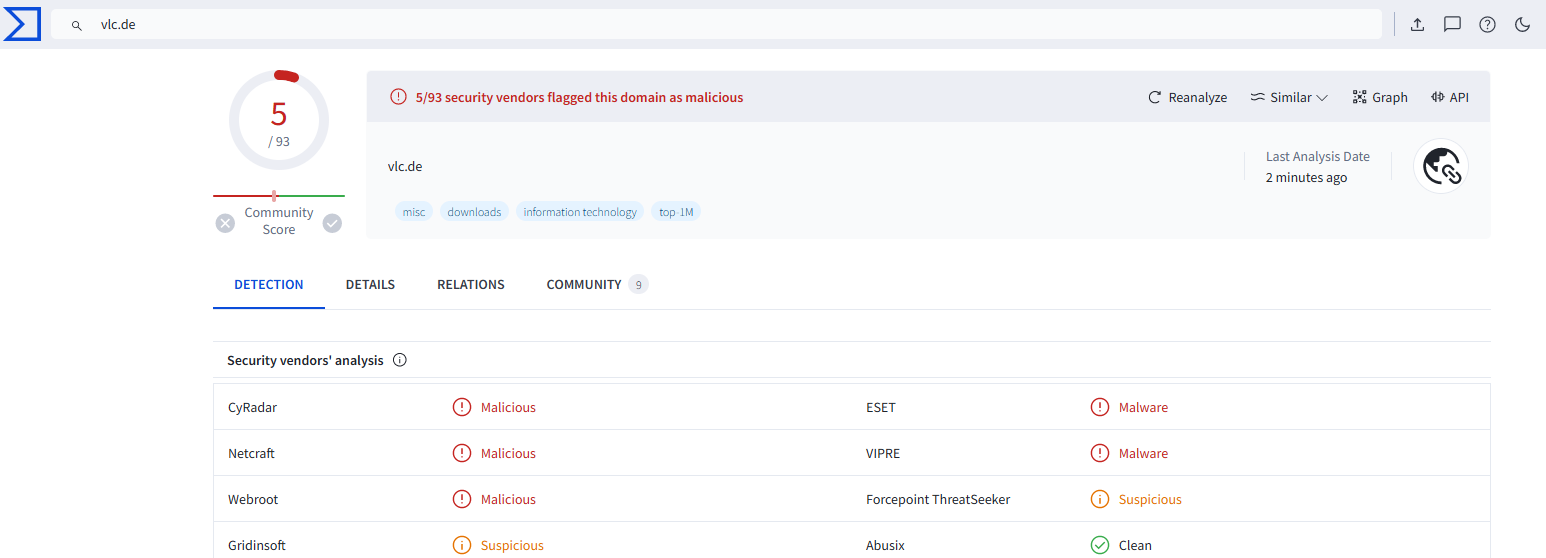Select the misc tag
1546x558 pixels.
pos(414,212)
